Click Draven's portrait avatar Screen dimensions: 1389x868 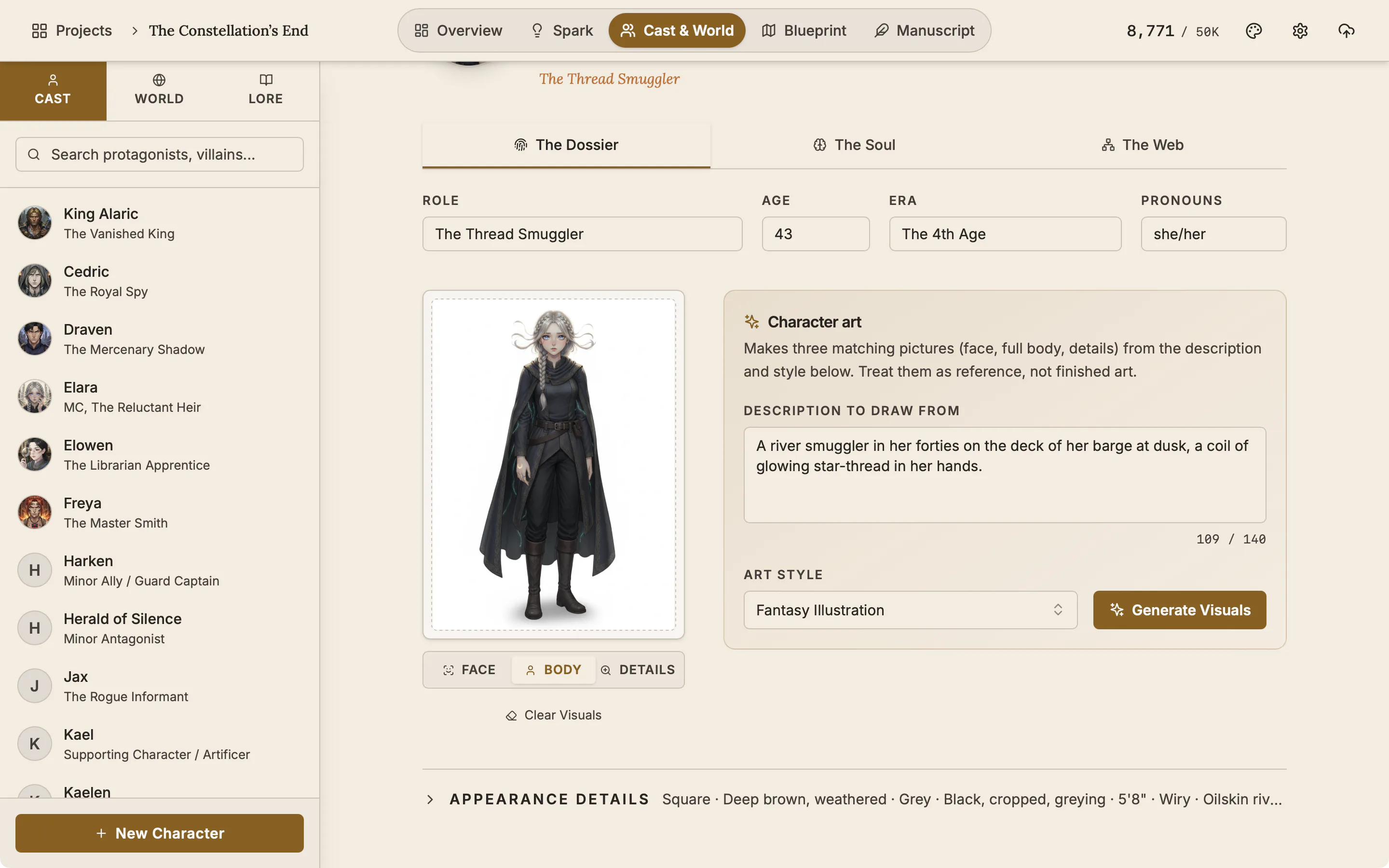(x=34, y=339)
